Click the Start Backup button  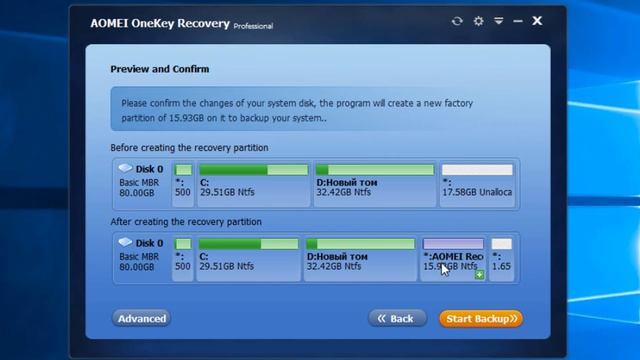481,318
